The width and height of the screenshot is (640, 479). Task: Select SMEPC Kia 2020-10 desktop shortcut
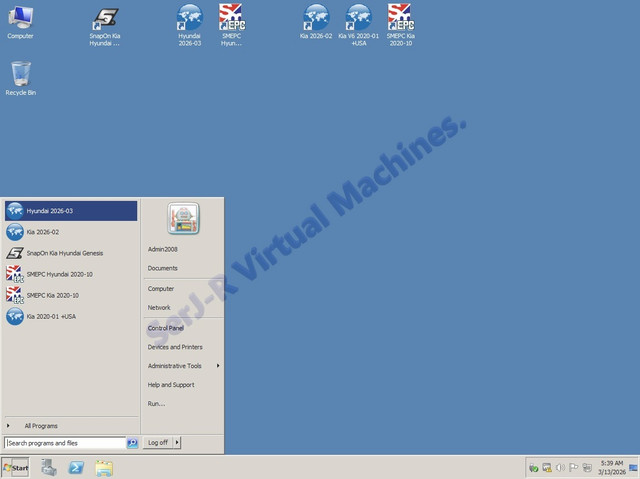coord(401,25)
